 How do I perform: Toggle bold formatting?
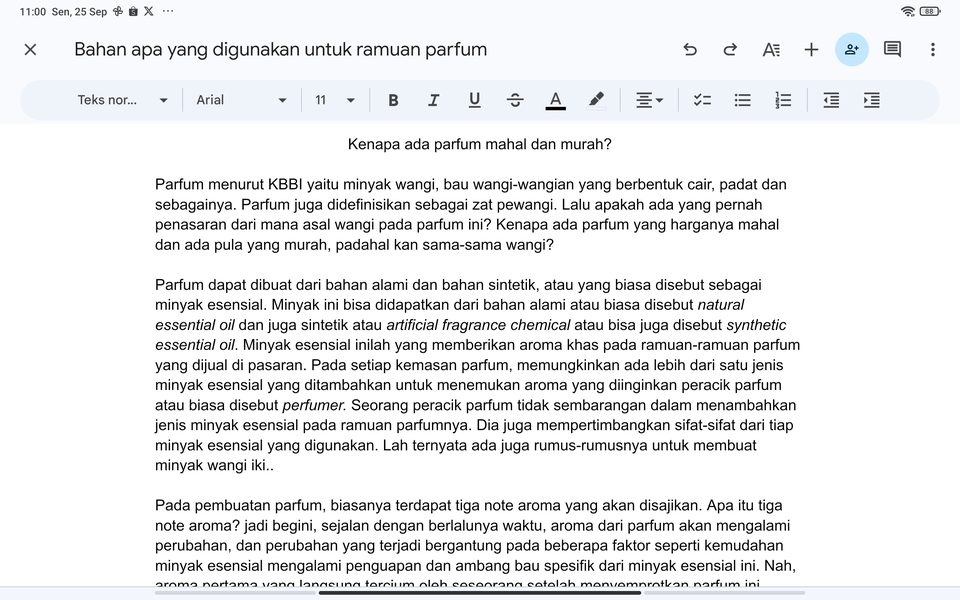[393, 99]
